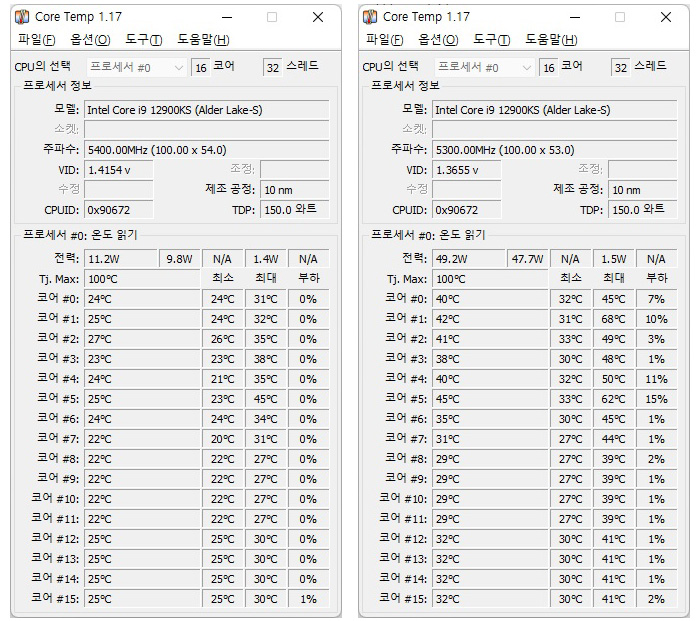
Task: Click Core Temp app icon in left window
Action: [22, 17]
